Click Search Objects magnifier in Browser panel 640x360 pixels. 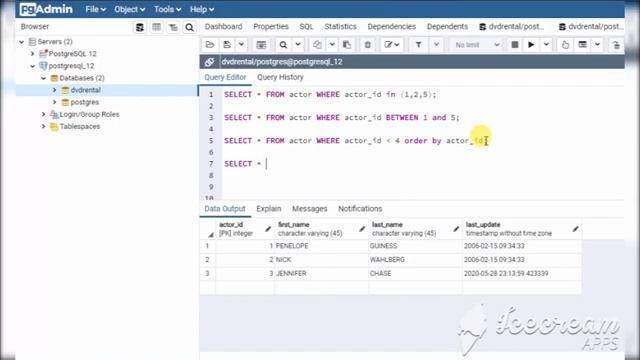(189, 27)
